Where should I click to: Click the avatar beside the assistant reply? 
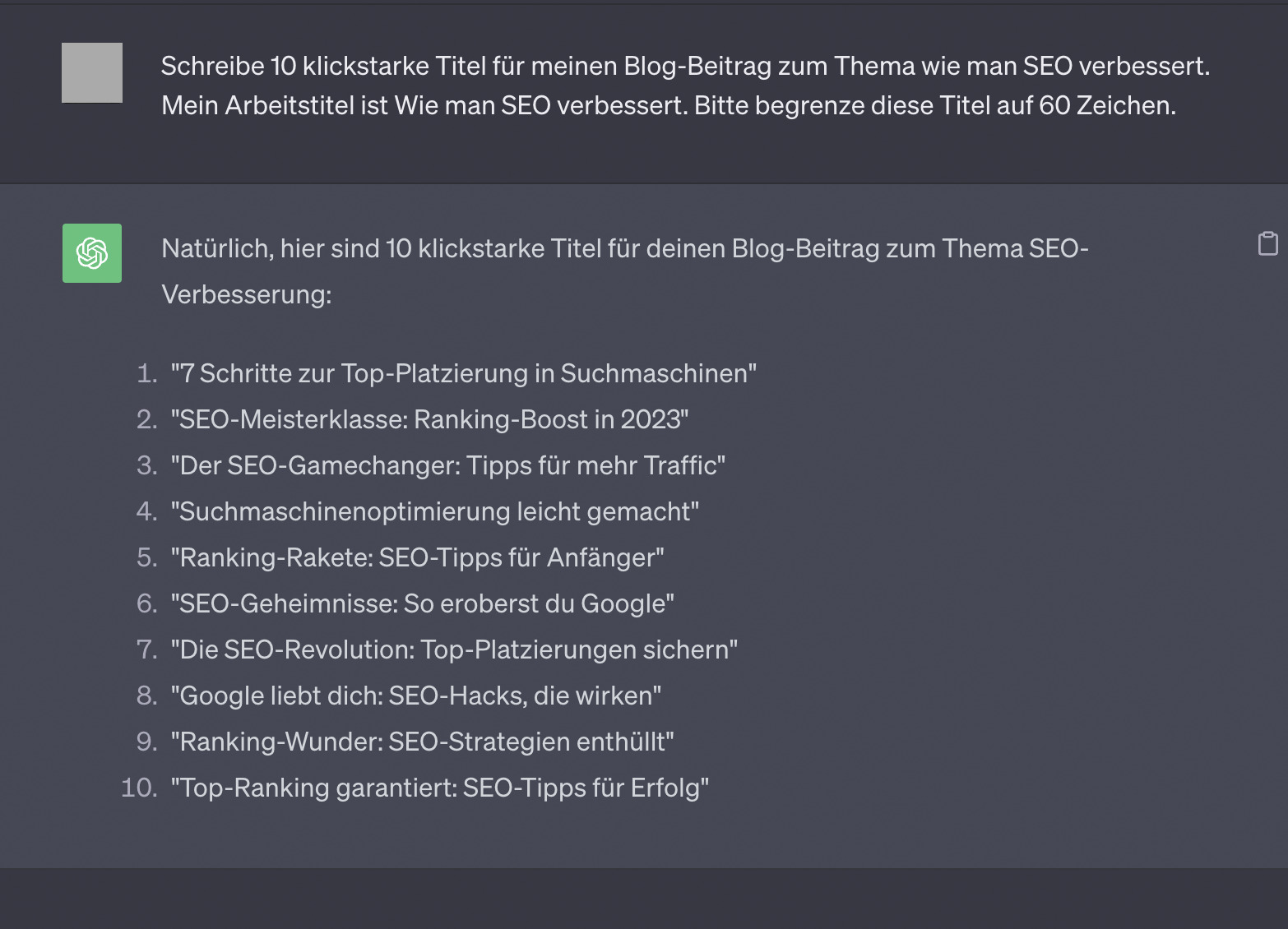[90, 253]
